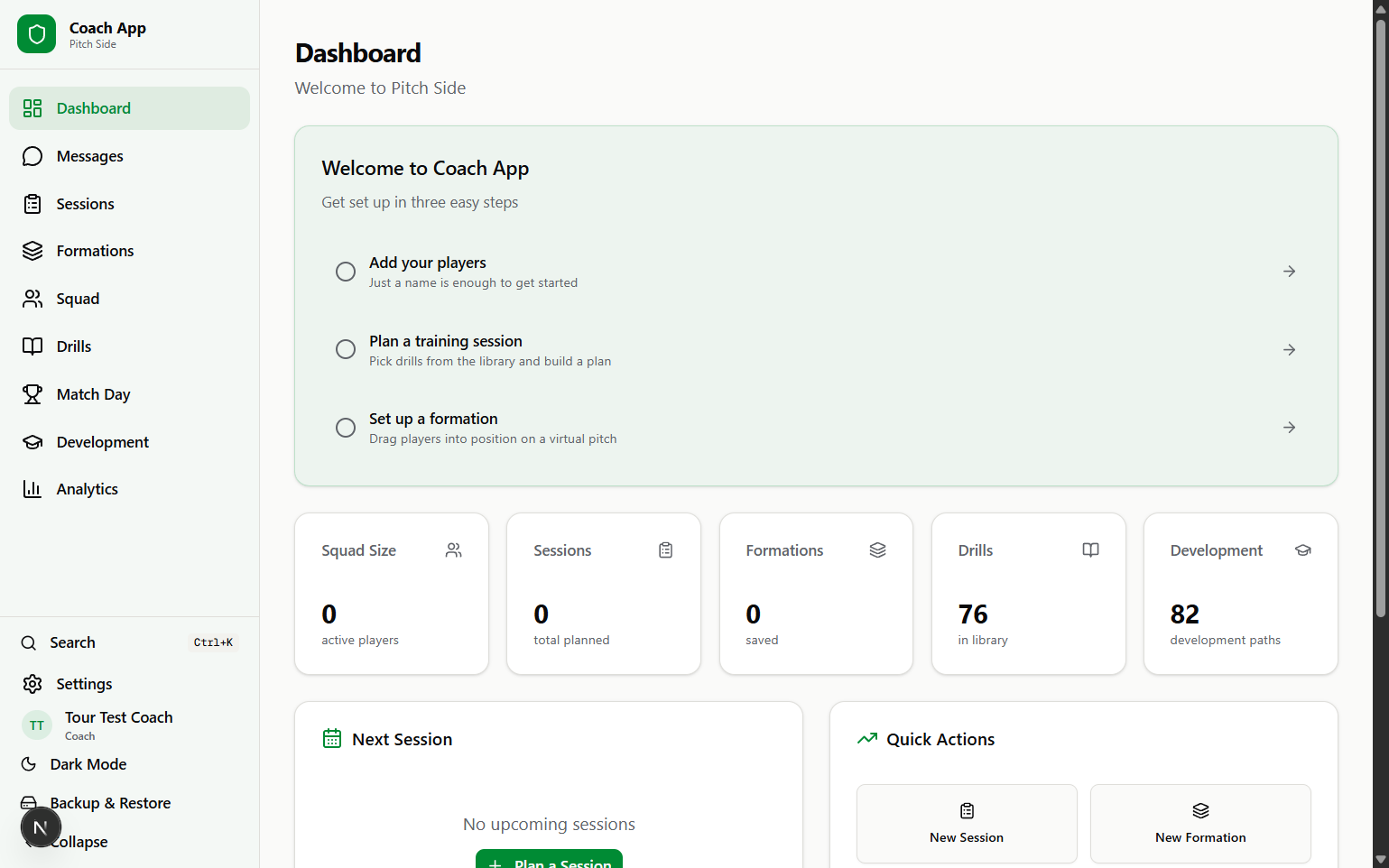1389x868 pixels.
Task: Click the layers icon in New Formation button
Action: click(1200, 811)
